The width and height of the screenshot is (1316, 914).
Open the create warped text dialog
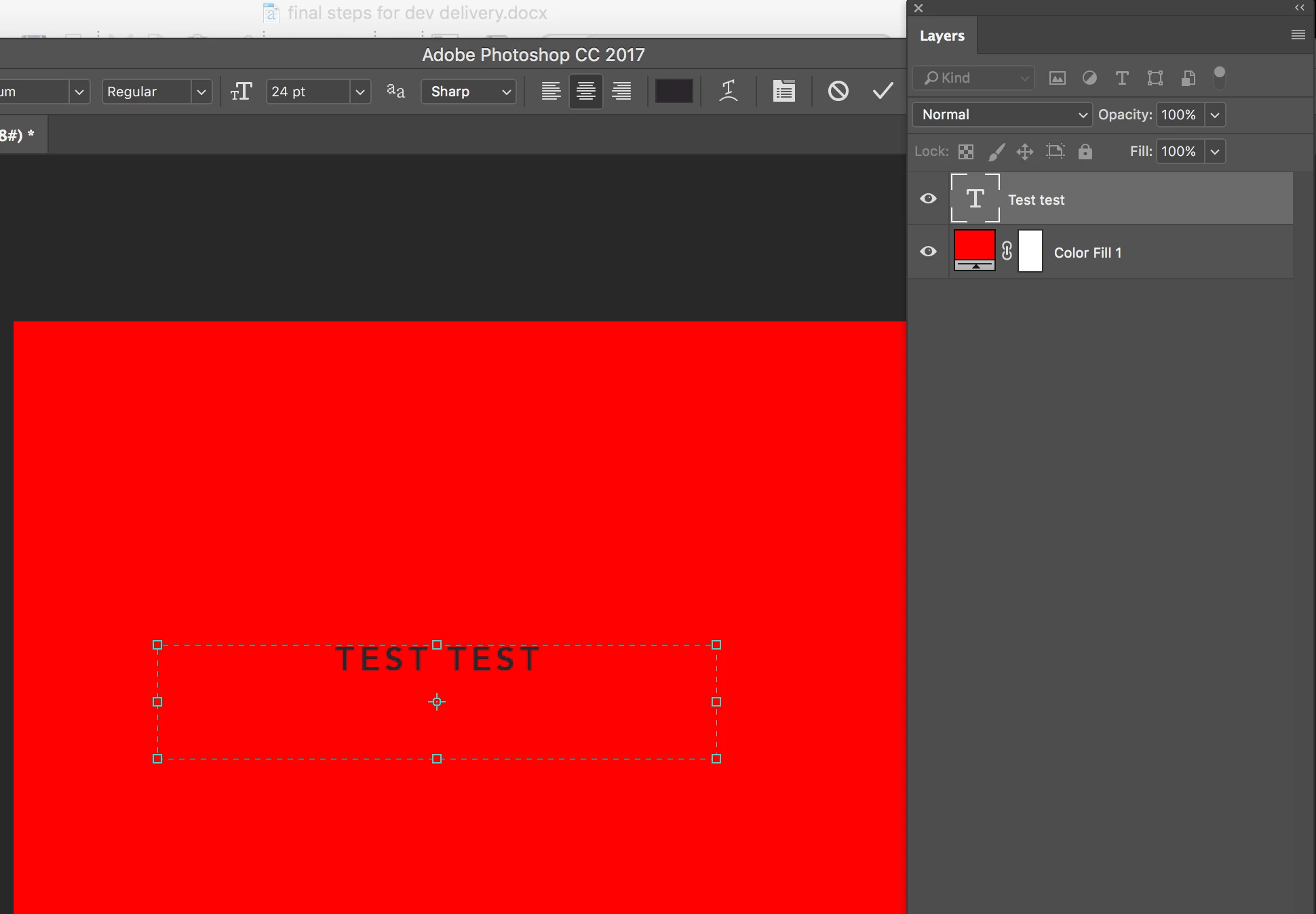(728, 91)
